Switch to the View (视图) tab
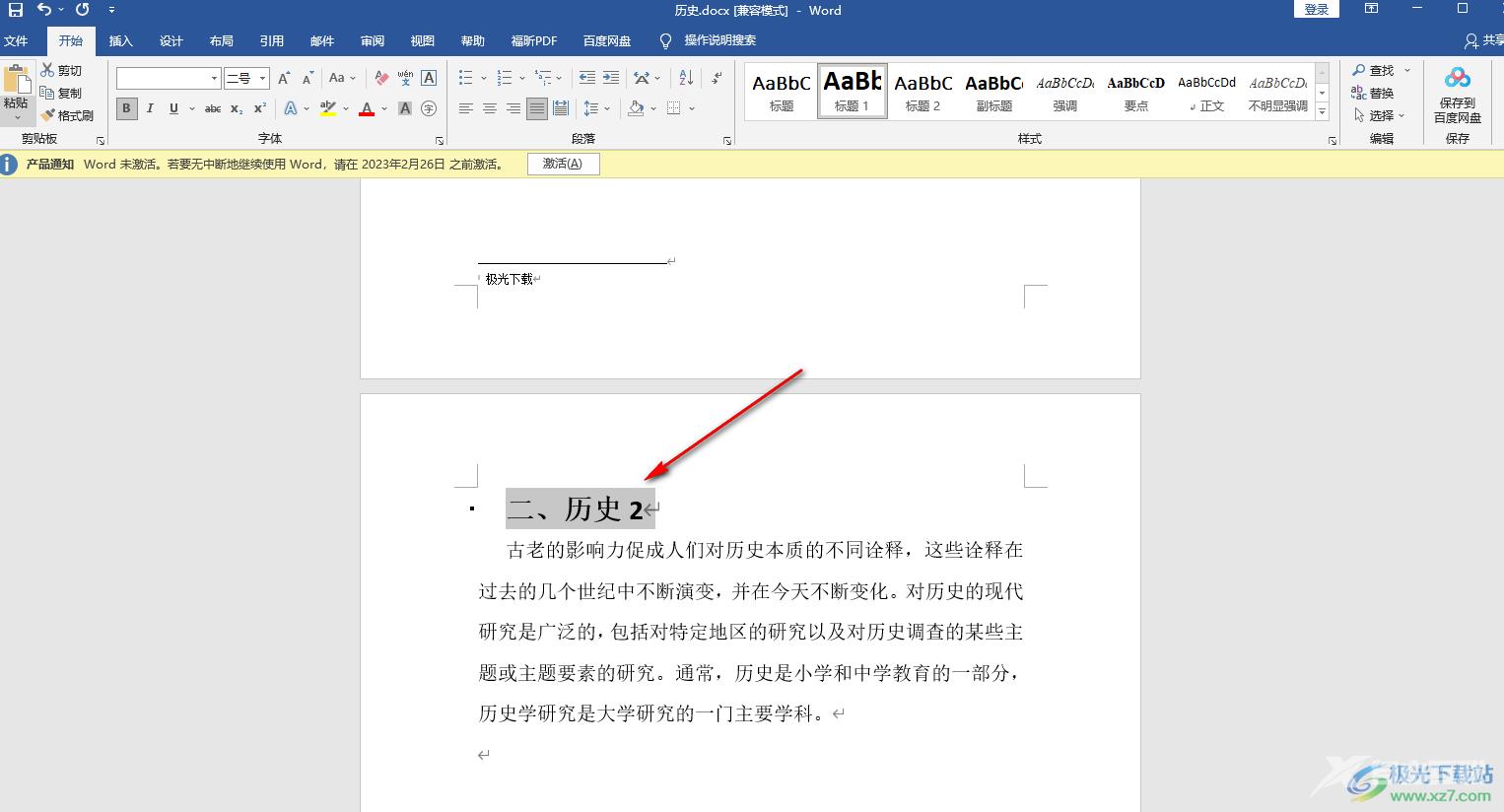Viewport: 1504px width, 812px height. (x=423, y=40)
